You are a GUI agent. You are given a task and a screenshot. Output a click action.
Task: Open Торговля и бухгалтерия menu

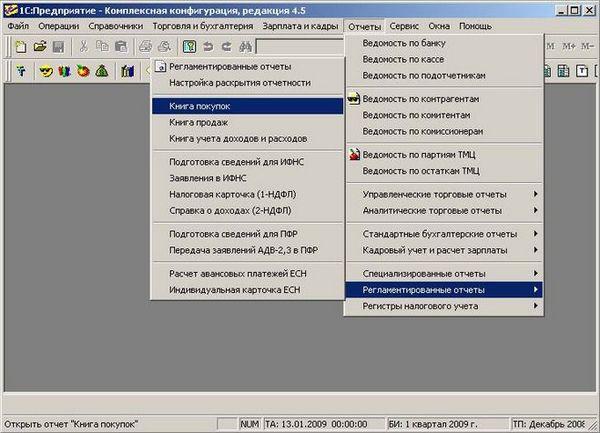pos(203,26)
